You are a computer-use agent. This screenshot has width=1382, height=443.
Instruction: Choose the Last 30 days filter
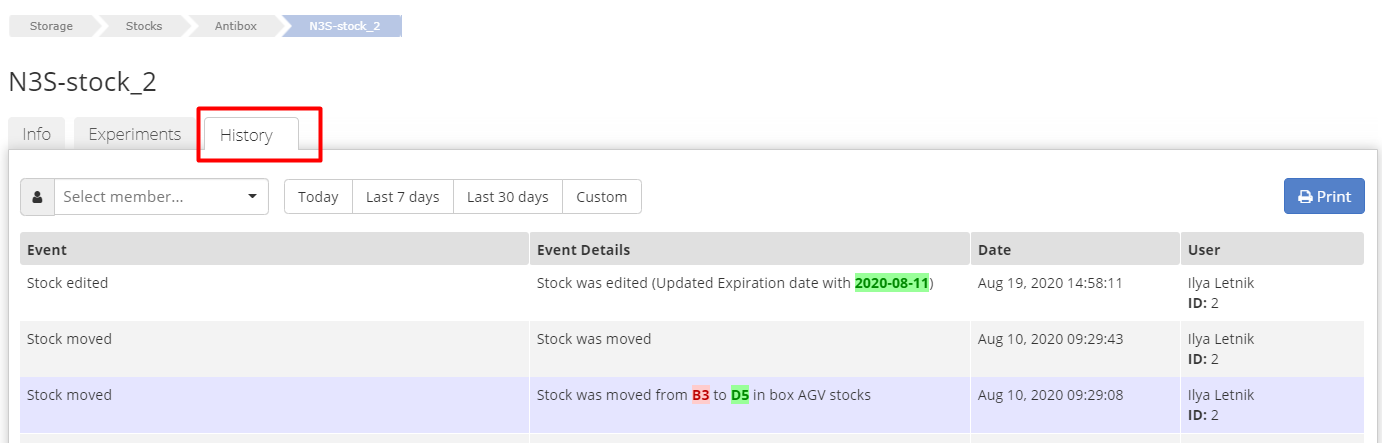[507, 197]
